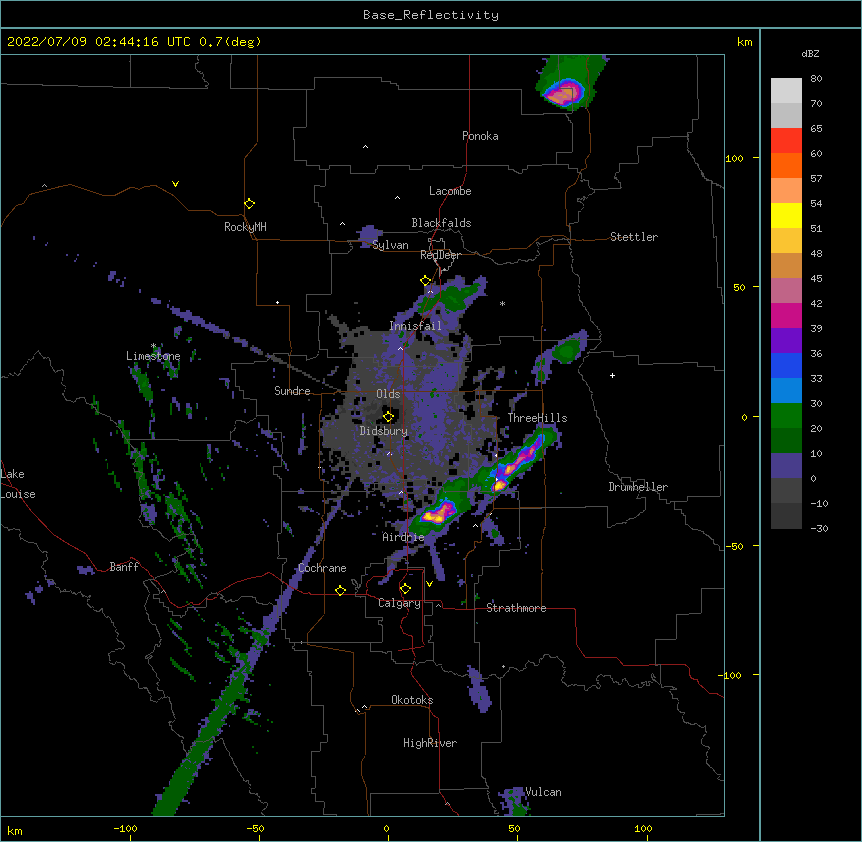Screen dimensions: 862x842
Task: Click the 50 tick on the vertical axis
Action: click(739, 287)
